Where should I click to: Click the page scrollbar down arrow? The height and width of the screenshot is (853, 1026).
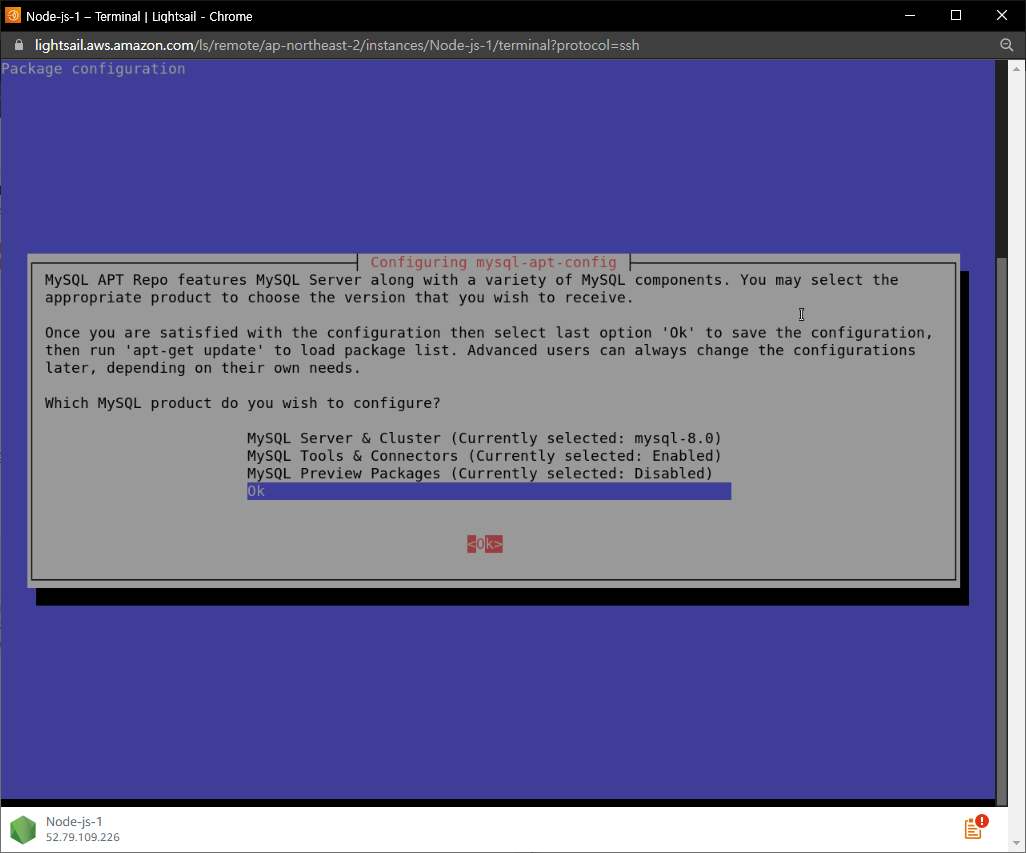pos(1016,843)
